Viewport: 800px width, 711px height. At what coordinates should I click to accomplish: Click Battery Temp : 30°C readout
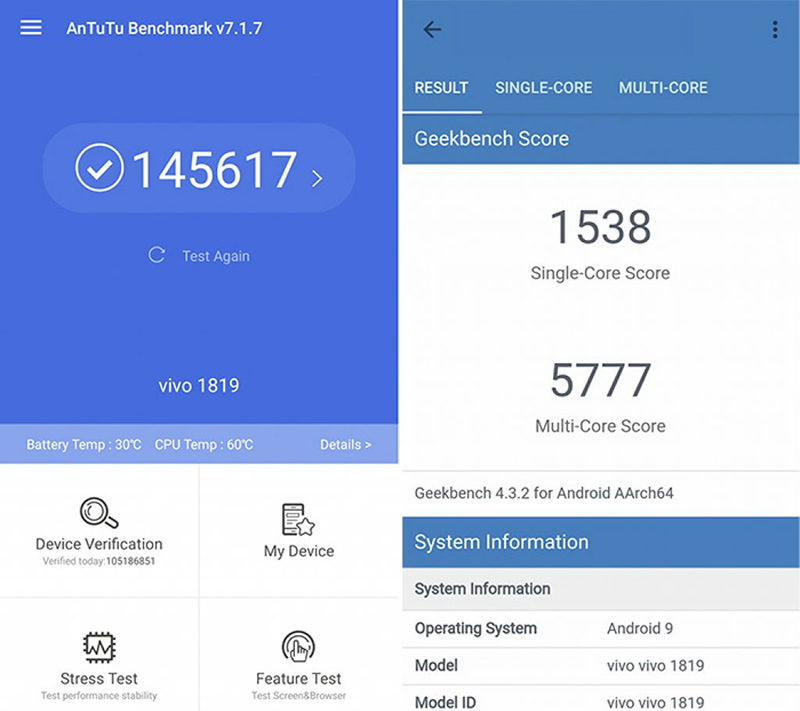84,445
